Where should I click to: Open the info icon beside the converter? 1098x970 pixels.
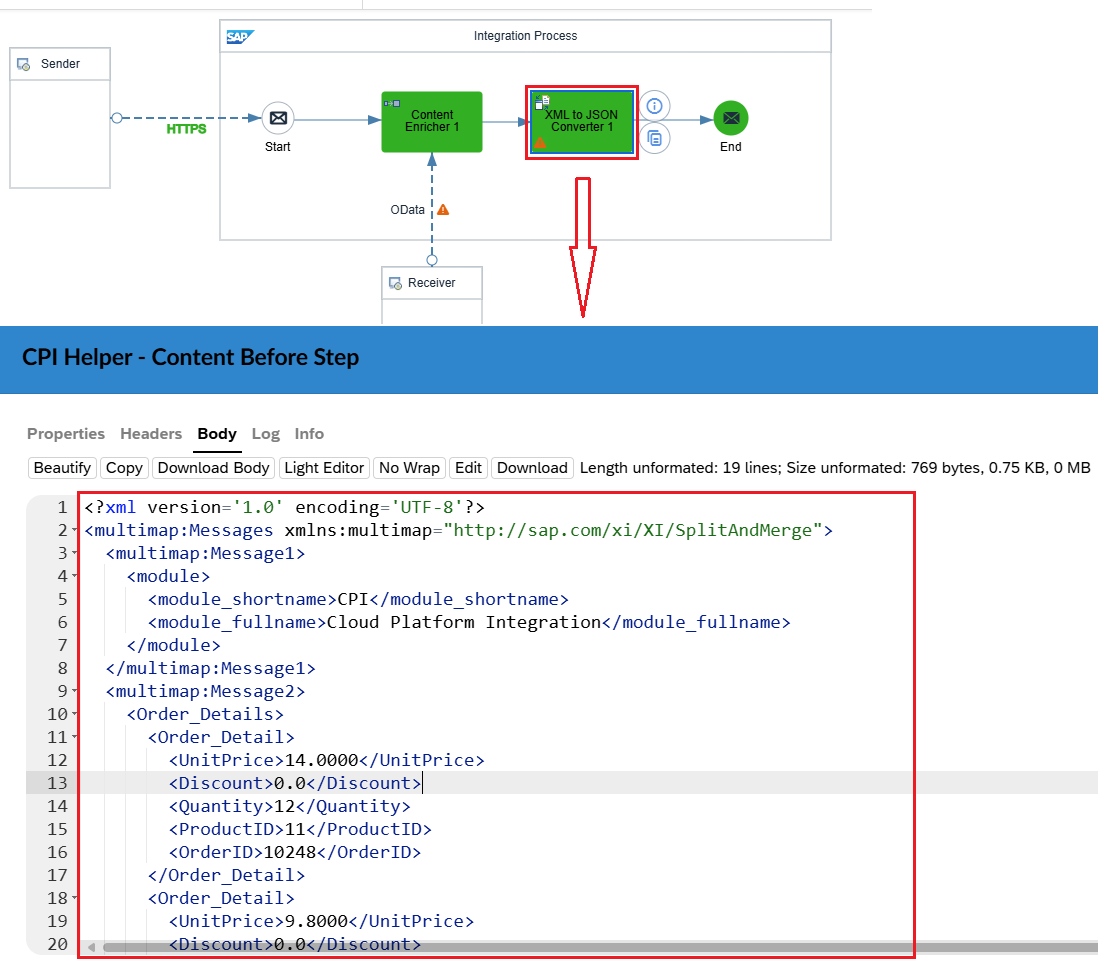point(654,106)
